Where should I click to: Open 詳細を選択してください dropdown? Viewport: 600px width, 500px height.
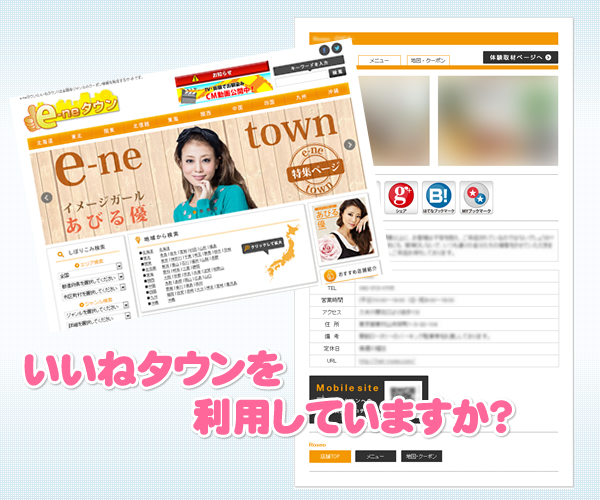click(x=99, y=321)
